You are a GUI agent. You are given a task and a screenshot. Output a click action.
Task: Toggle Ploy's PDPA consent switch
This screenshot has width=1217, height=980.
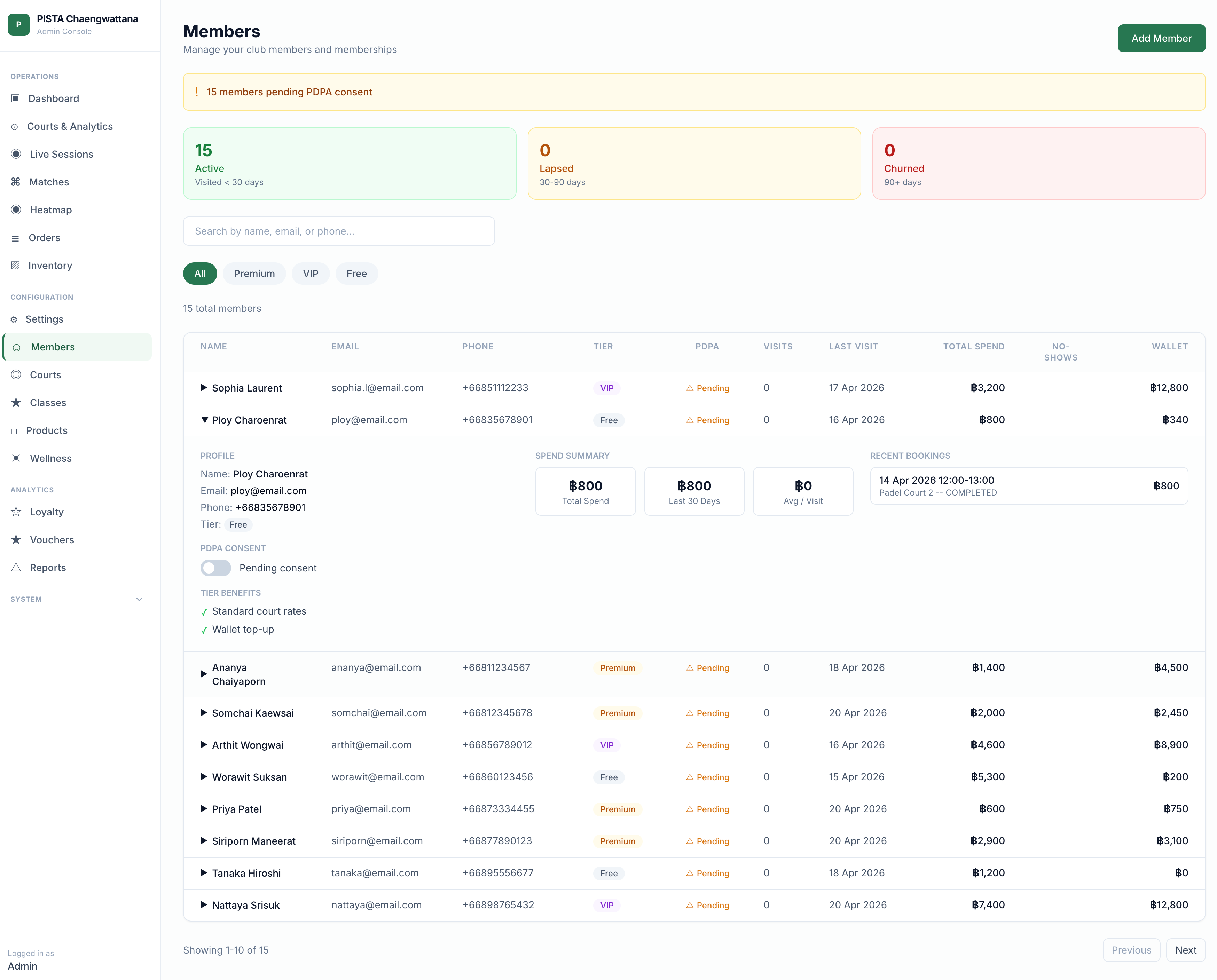click(216, 568)
